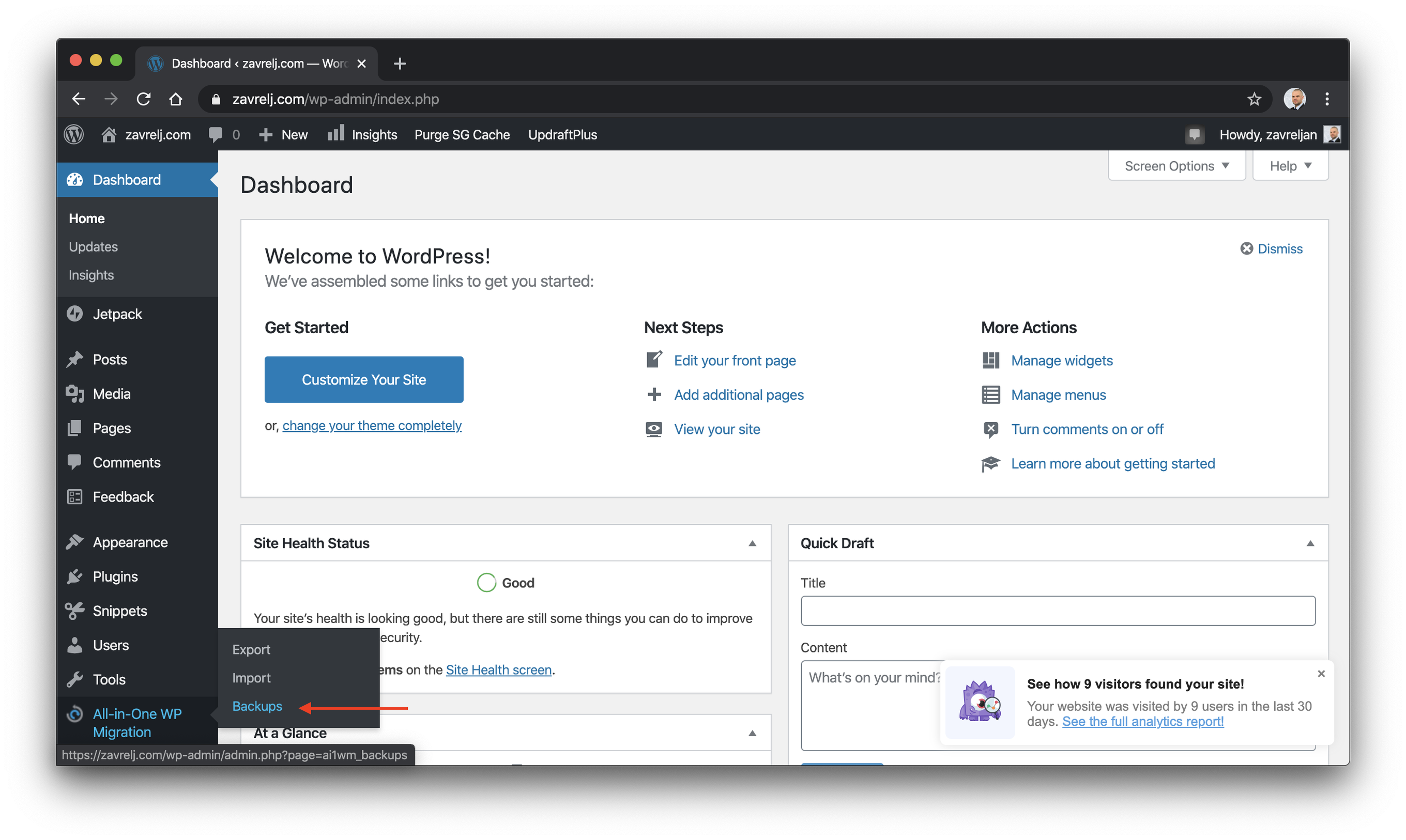
Task: Click Purge SG Cache in admin bar
Action: point(462,135)
